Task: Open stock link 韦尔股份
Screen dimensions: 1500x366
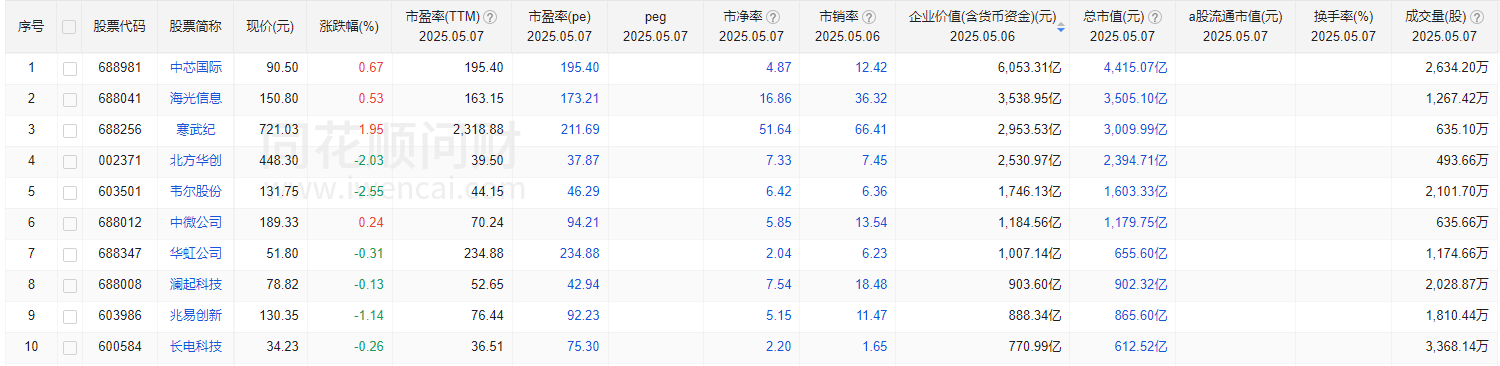Action: click(x=195, y=192)
